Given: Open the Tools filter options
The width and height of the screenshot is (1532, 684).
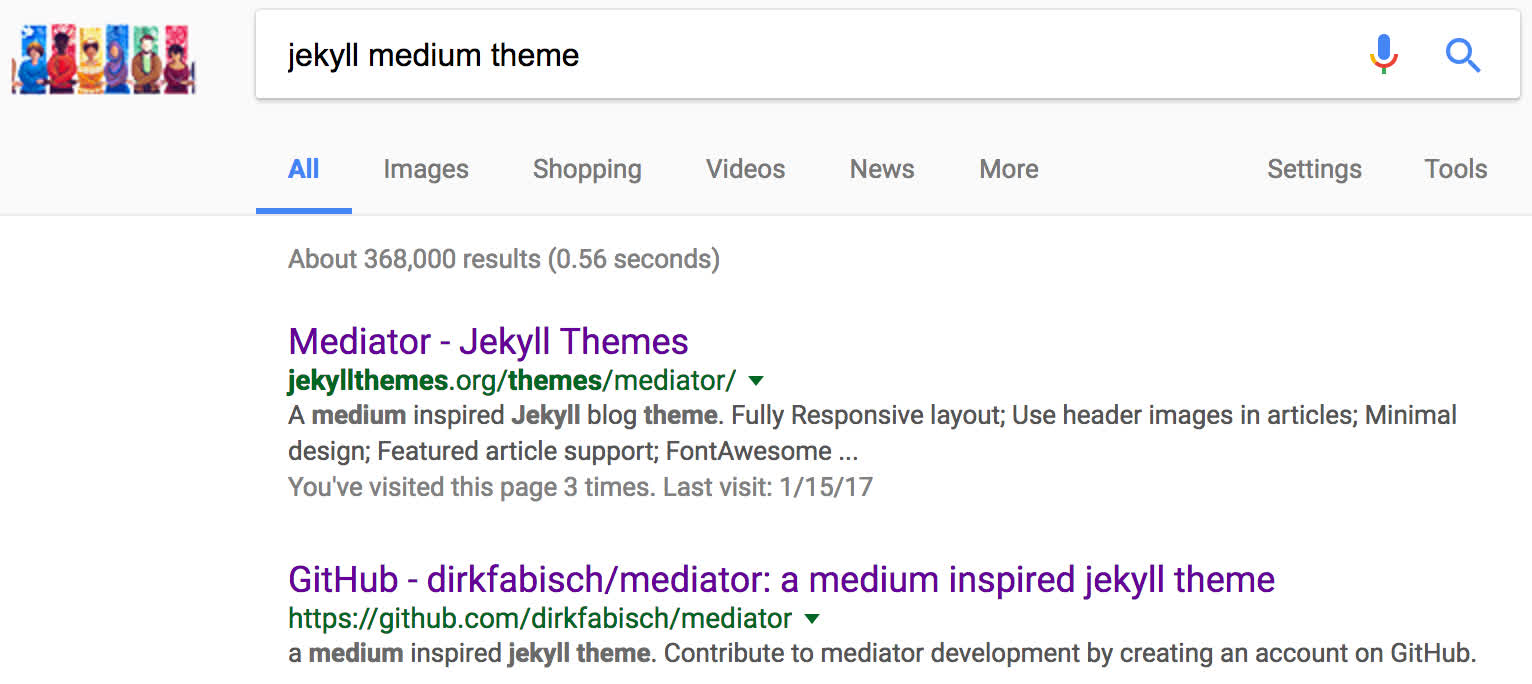Looking at the screenshot, I should 1455,169.
